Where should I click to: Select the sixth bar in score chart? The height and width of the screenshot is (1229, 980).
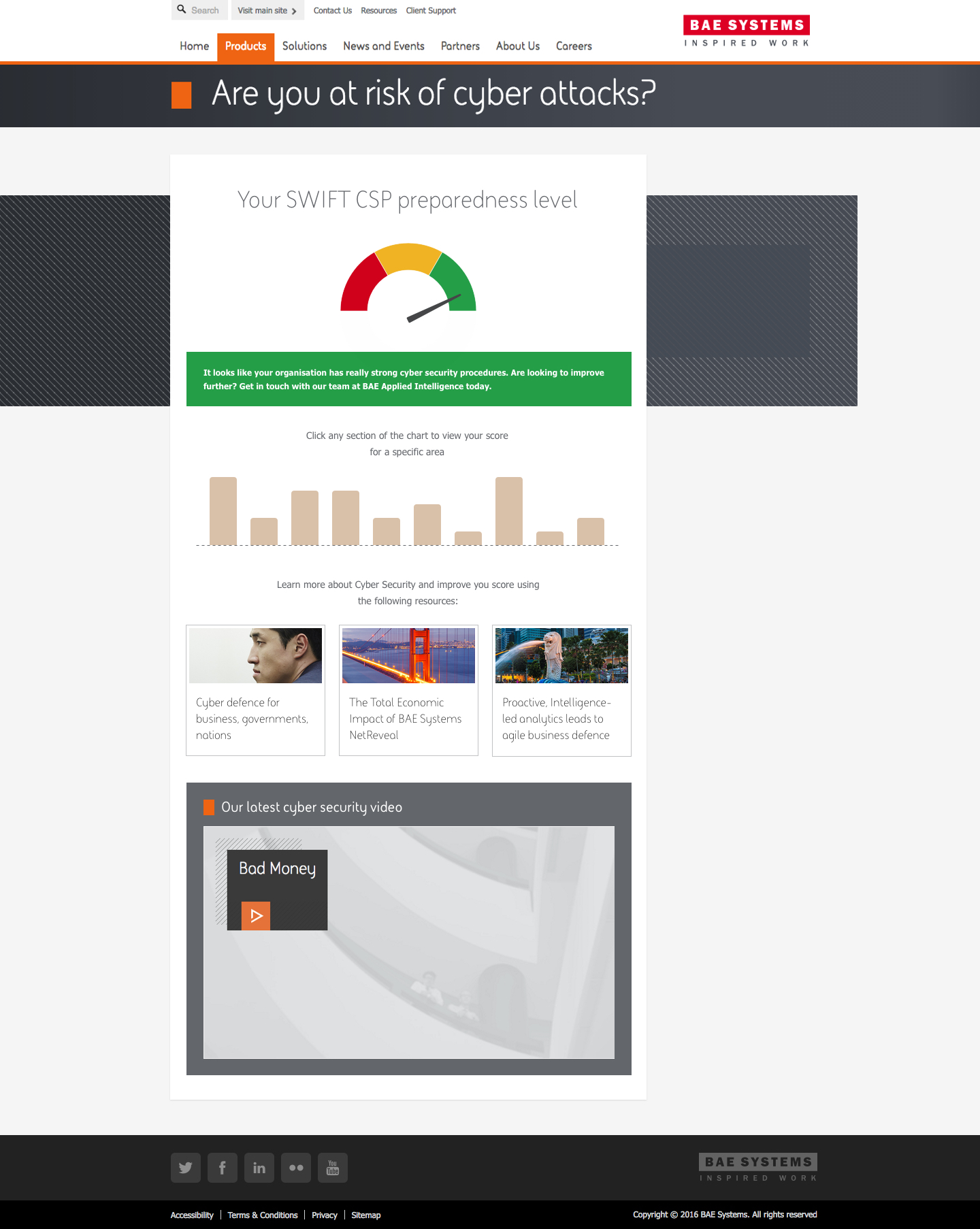point(427,525)
